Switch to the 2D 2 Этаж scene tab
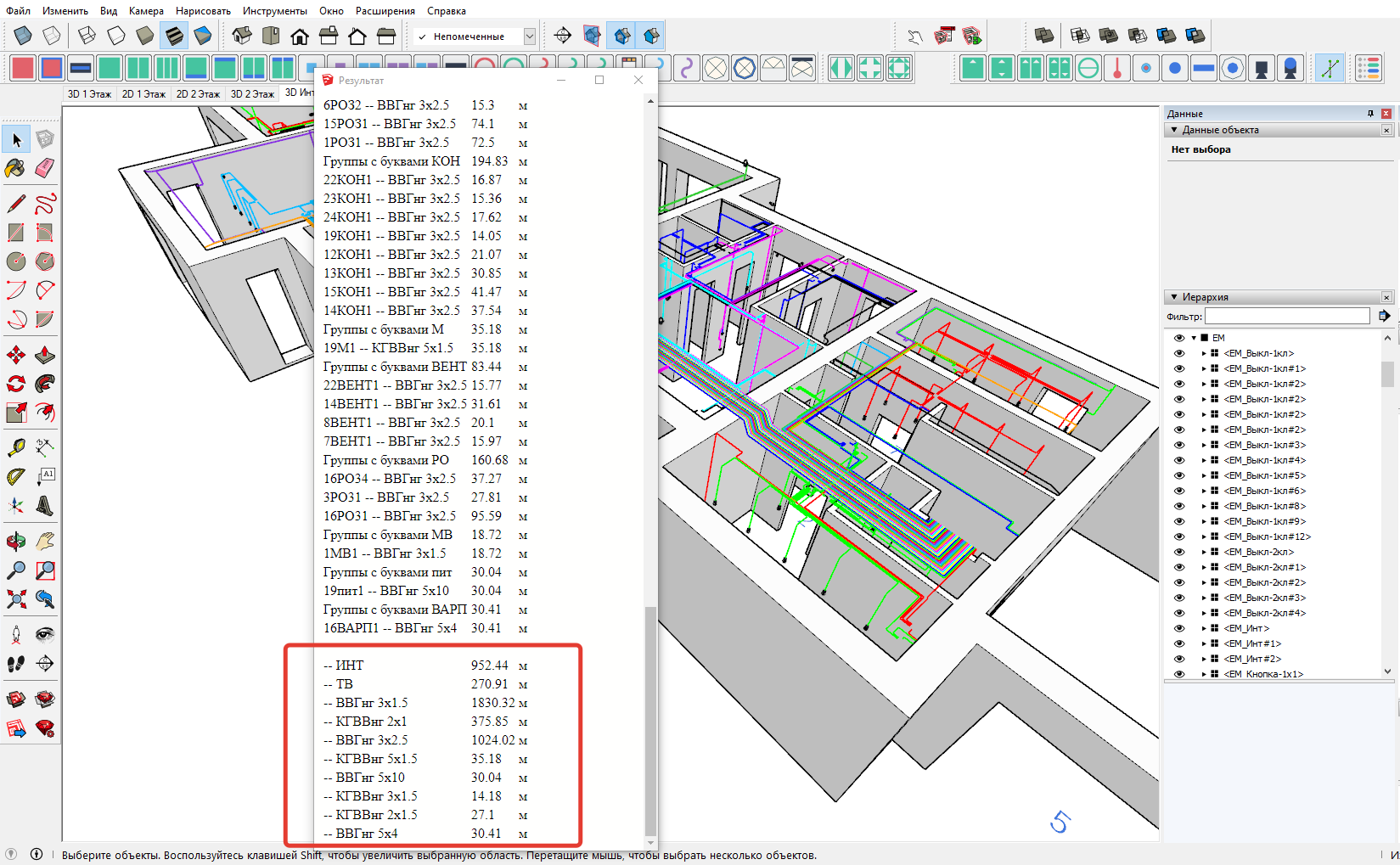The image size is (1400, 865). click(197, 94)
